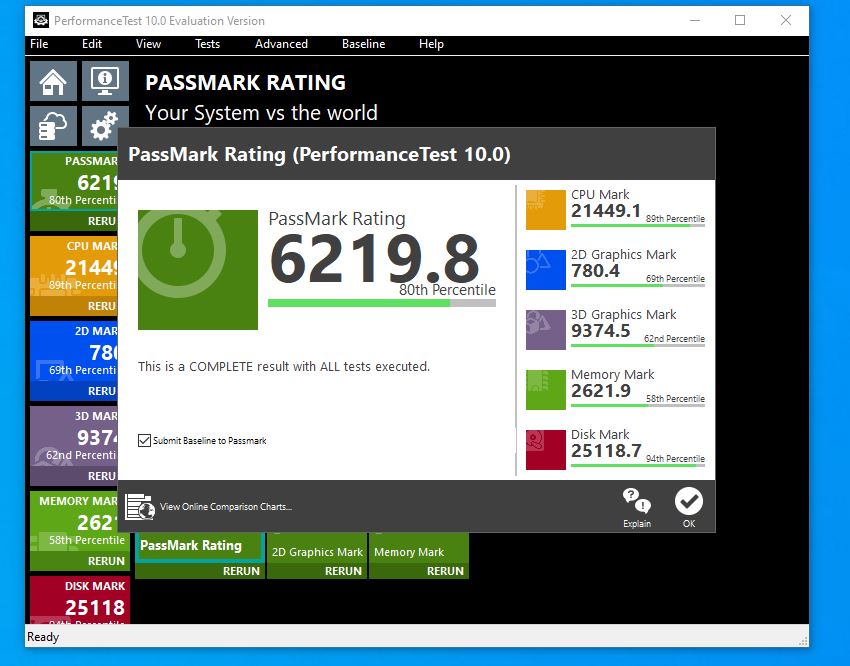Open View Online Comparison Charts link

[226, 507]
